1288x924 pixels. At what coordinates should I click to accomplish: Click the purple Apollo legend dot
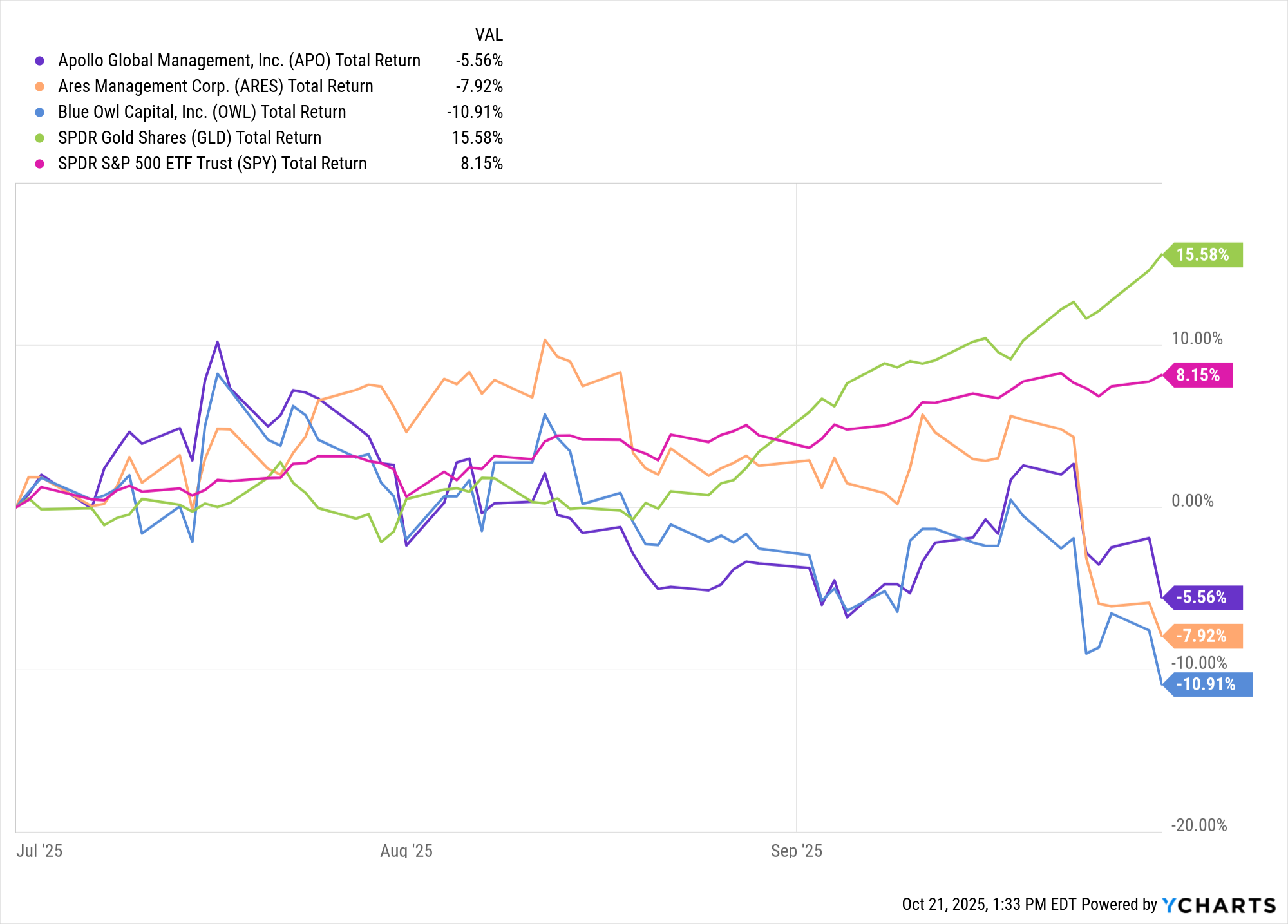coord(40,61)
